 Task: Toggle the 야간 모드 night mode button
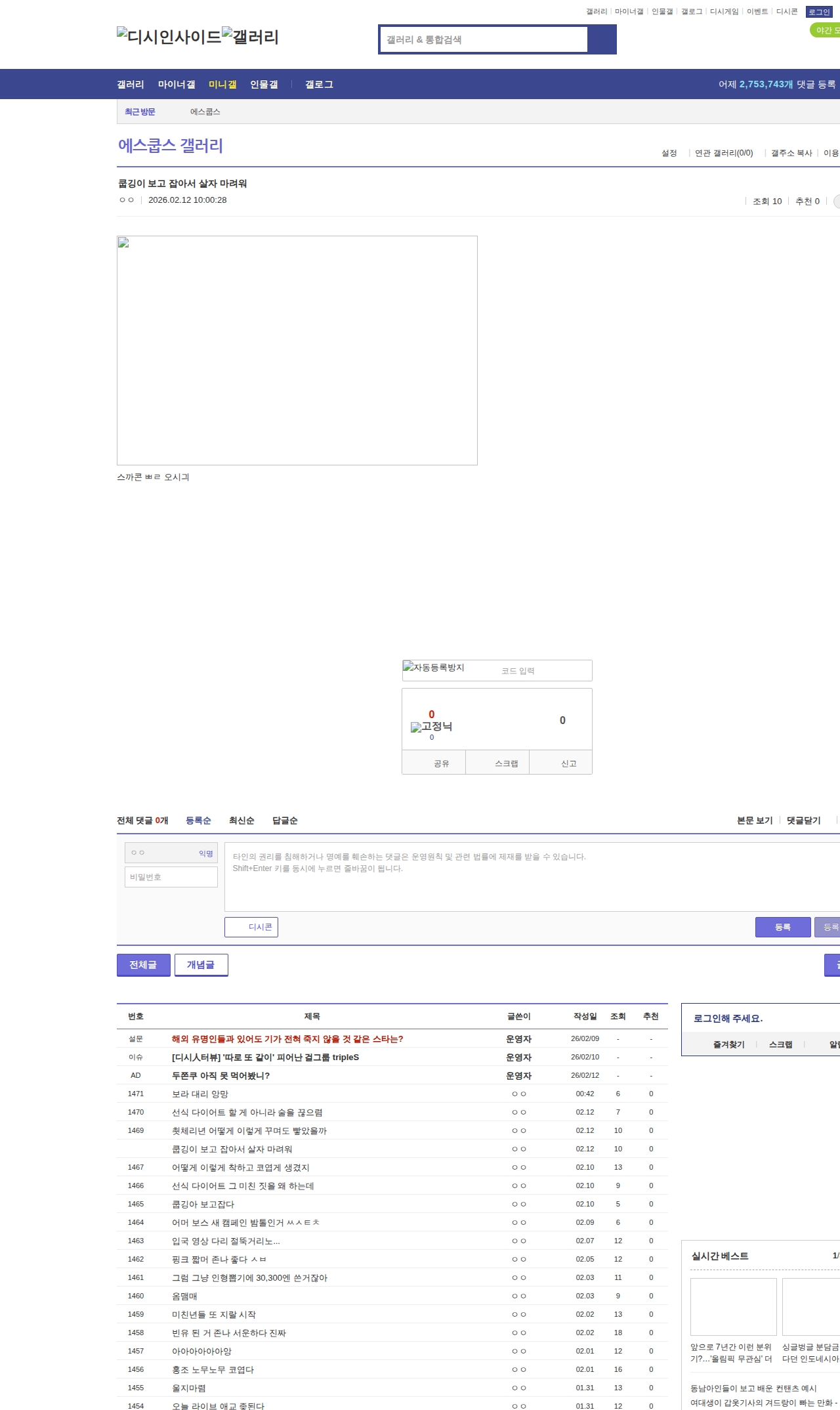tap(826, 30)
